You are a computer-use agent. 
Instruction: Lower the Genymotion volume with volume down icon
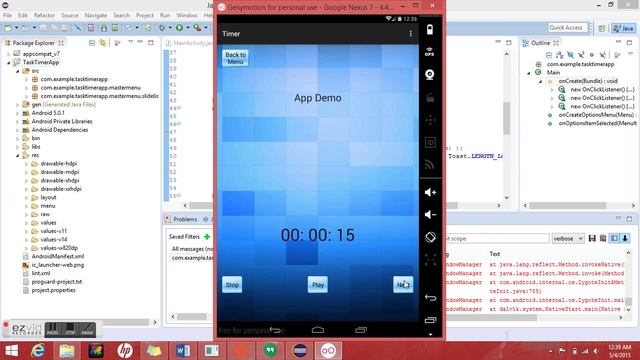point(430,215)
